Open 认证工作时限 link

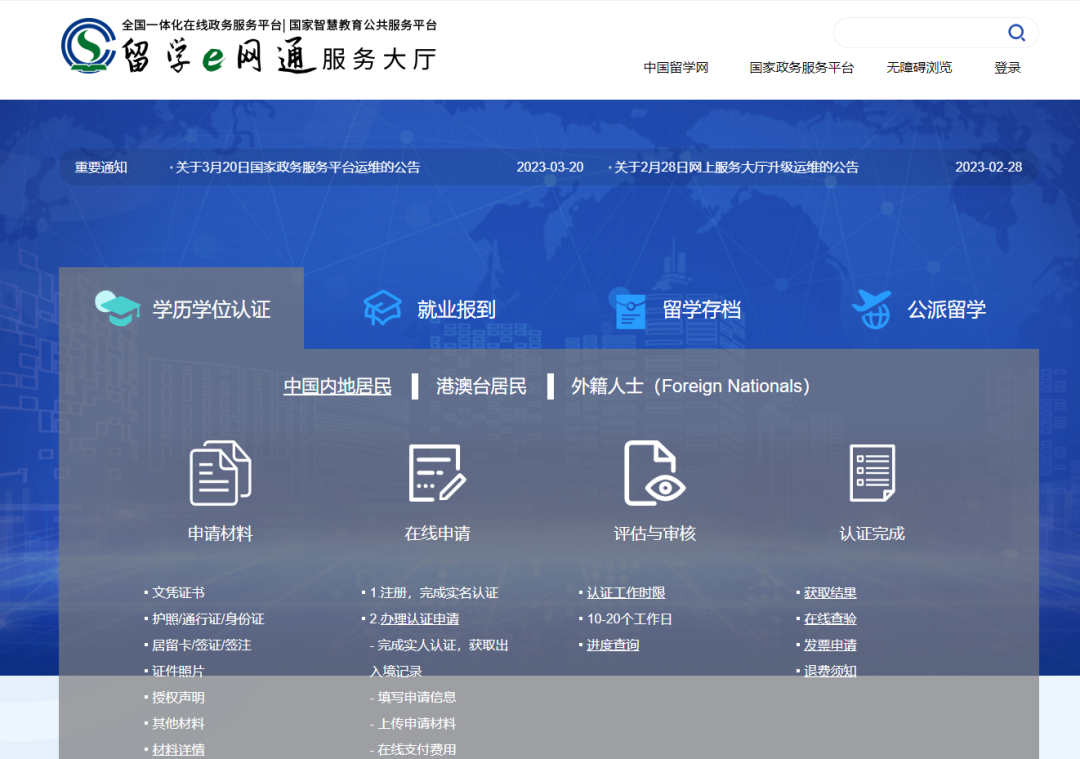coord(626,593)
